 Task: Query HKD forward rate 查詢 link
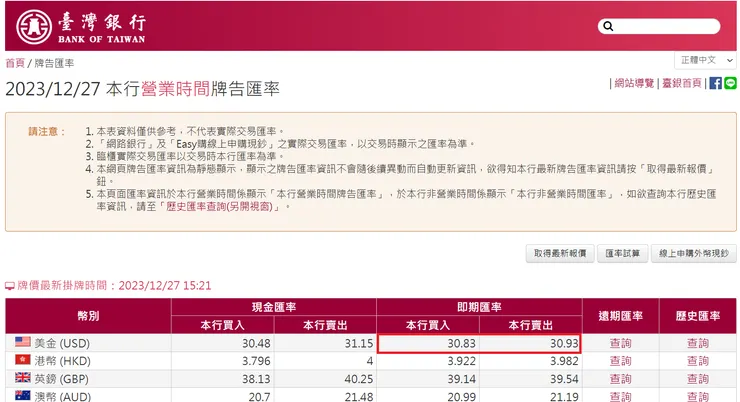click(x=620, y=361)
